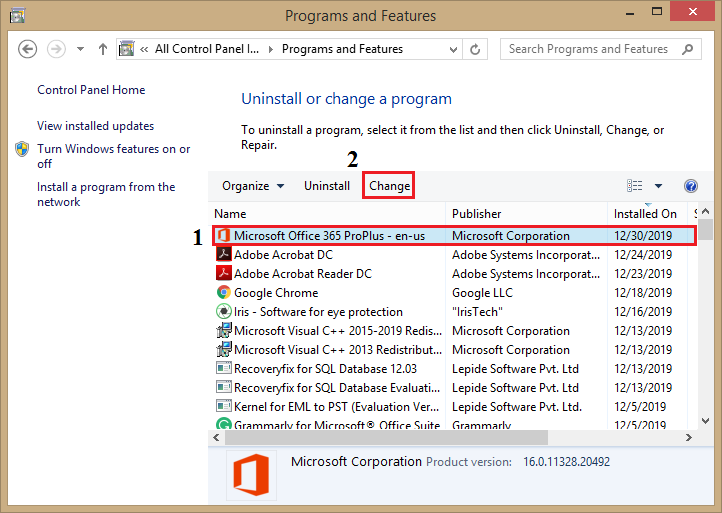Click the vertical scrollbar up arrow
This screenshot has height=513, width=722.
pos(705,212)
